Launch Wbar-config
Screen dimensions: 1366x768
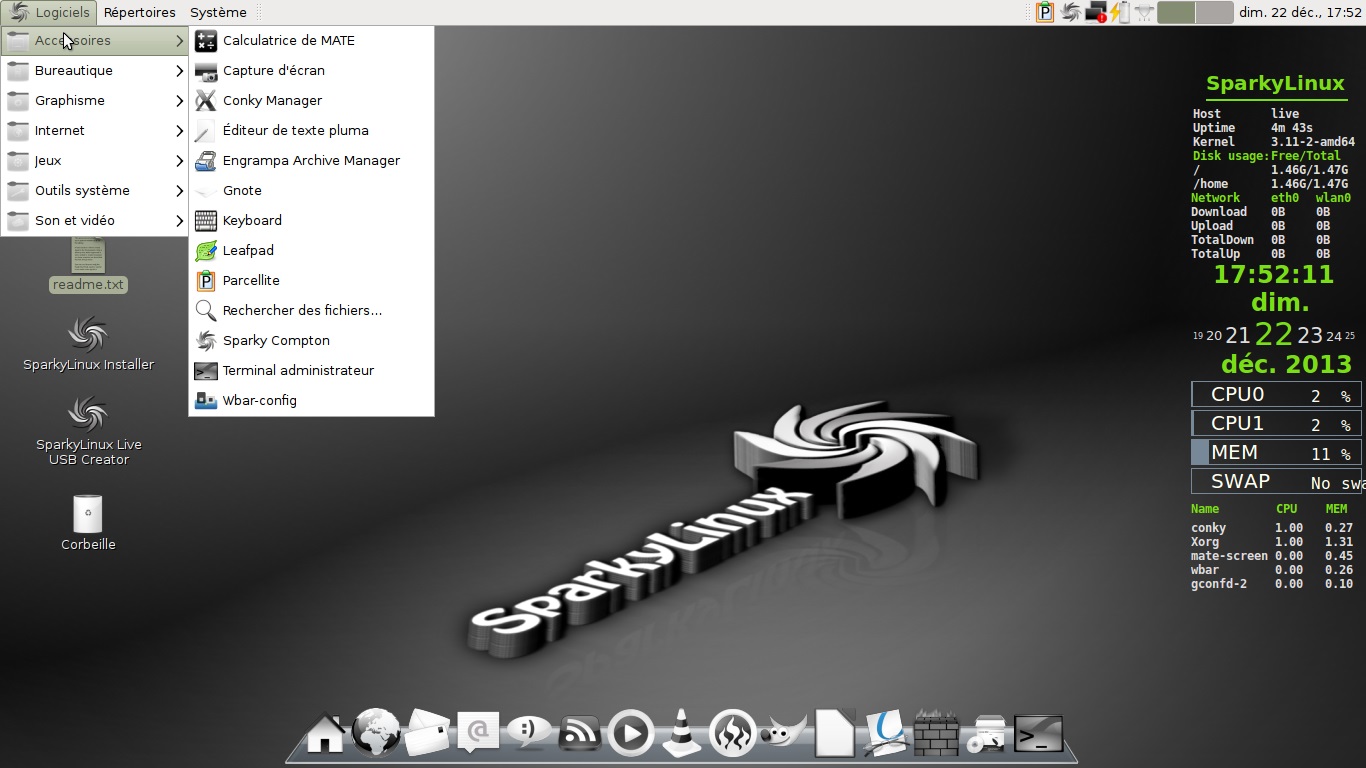click(311, 401)
